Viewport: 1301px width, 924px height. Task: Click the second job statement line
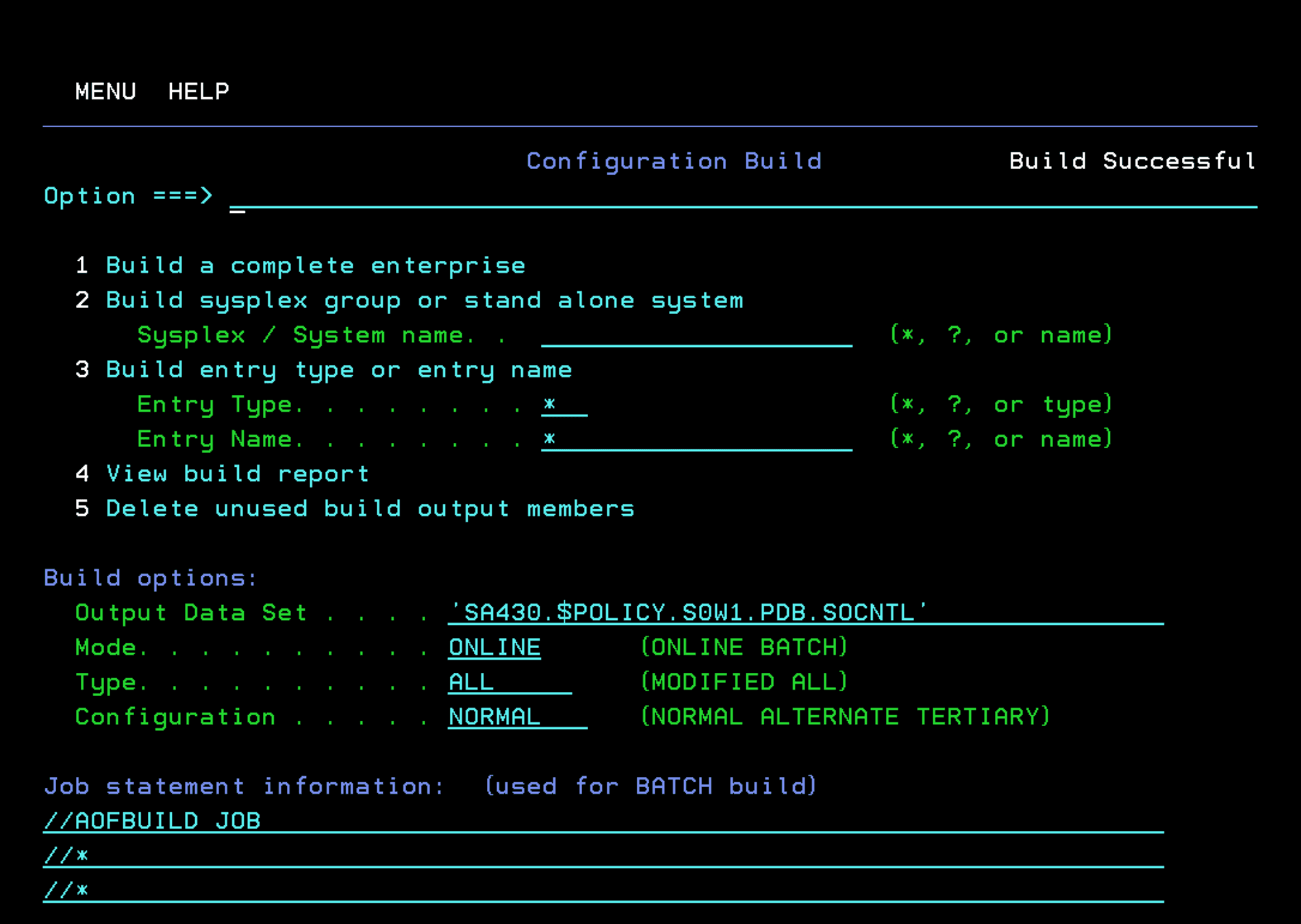click(603, 856)
